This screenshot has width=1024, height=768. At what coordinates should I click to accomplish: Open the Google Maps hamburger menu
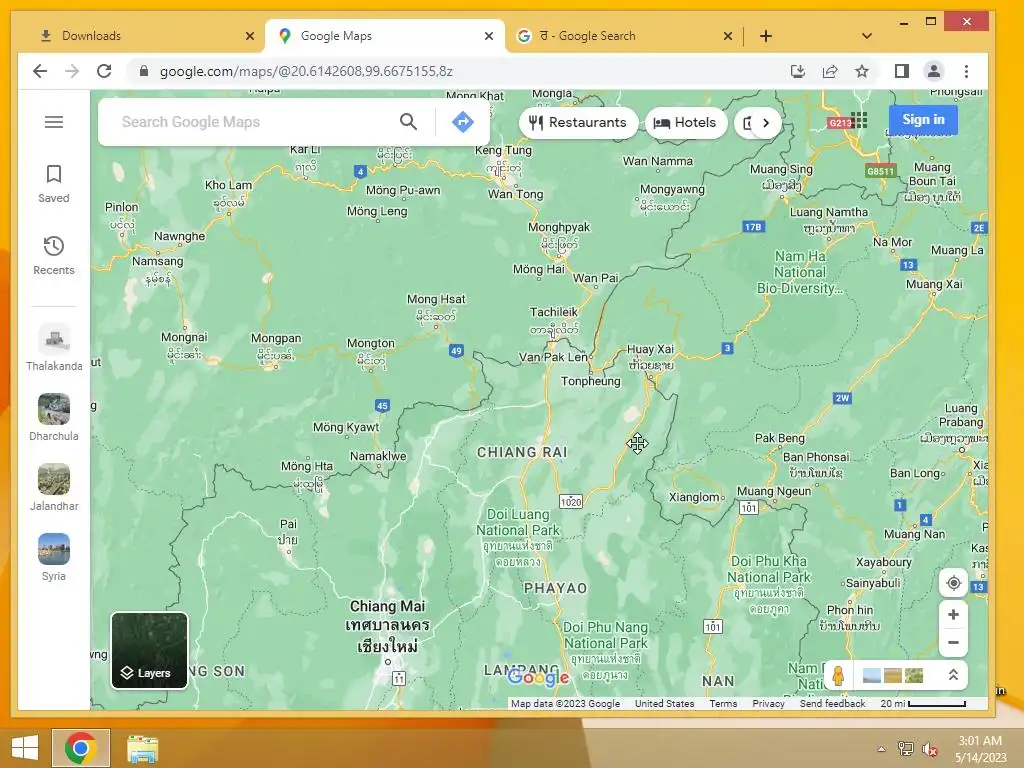tap(54, 122)
